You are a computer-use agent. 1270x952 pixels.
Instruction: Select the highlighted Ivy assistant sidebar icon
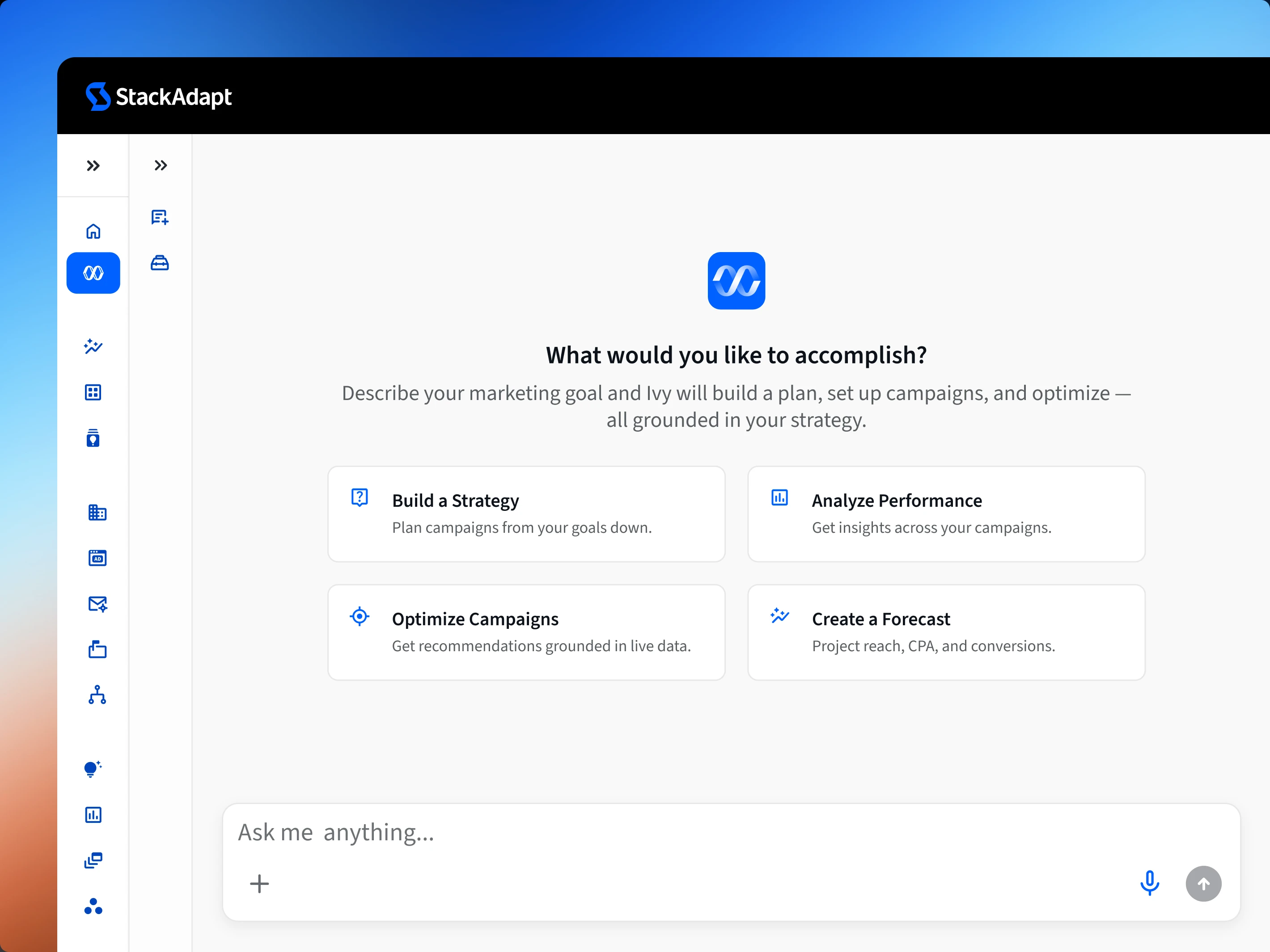pyautogui.click(x=93, y=273)
